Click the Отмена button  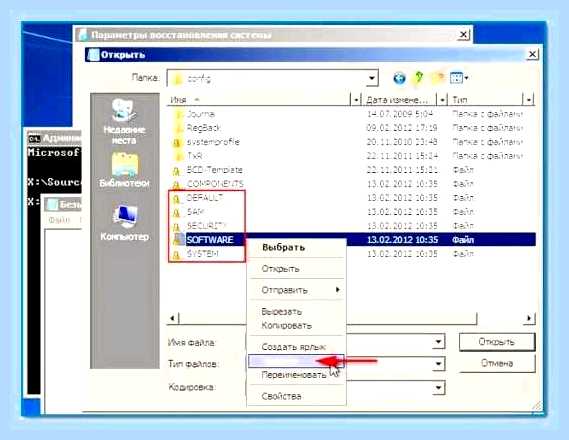point(497,363)
